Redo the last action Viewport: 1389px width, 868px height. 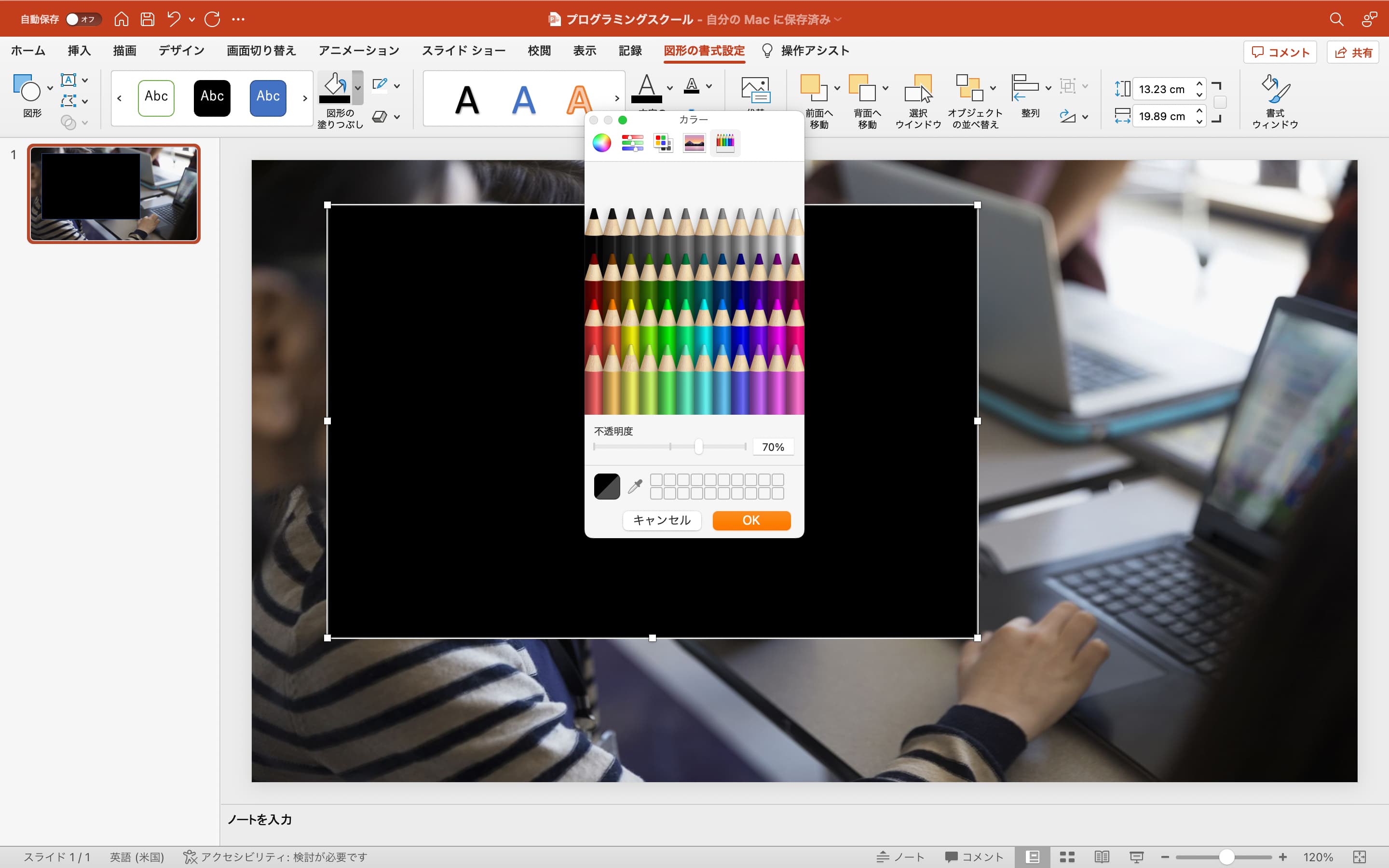coord(212,19)
